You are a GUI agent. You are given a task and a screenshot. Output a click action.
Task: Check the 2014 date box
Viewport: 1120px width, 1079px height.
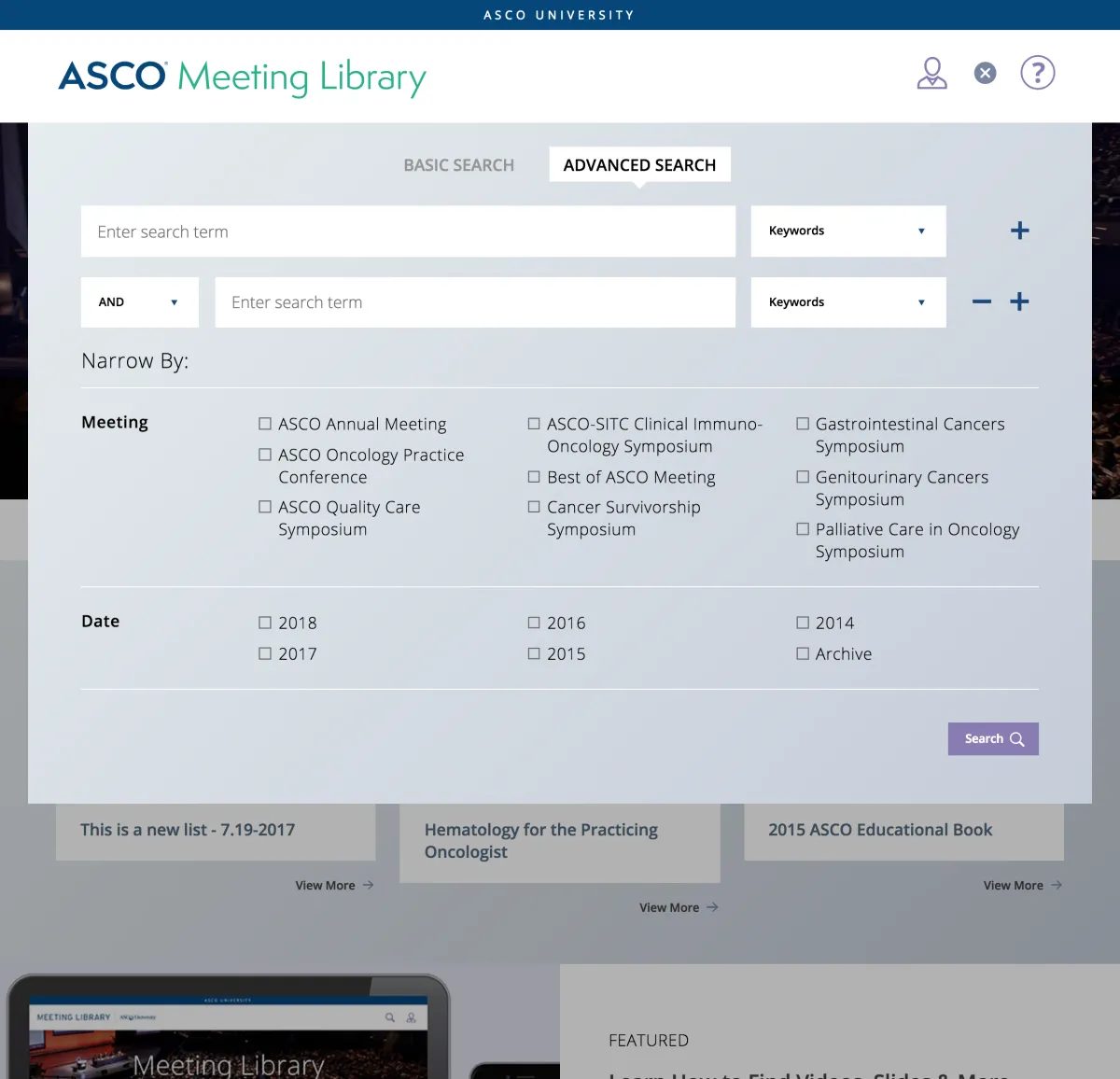click(x=803, y=623)
